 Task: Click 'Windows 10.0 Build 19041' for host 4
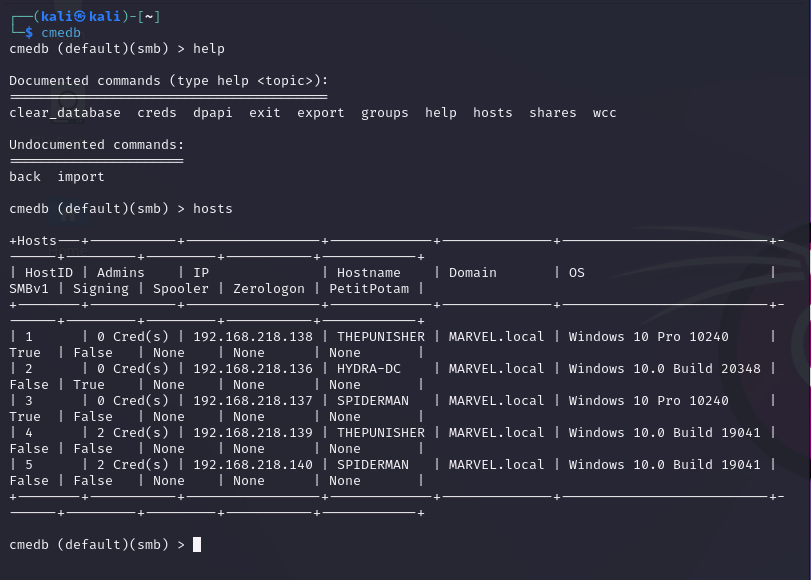[x=665, y=433]
